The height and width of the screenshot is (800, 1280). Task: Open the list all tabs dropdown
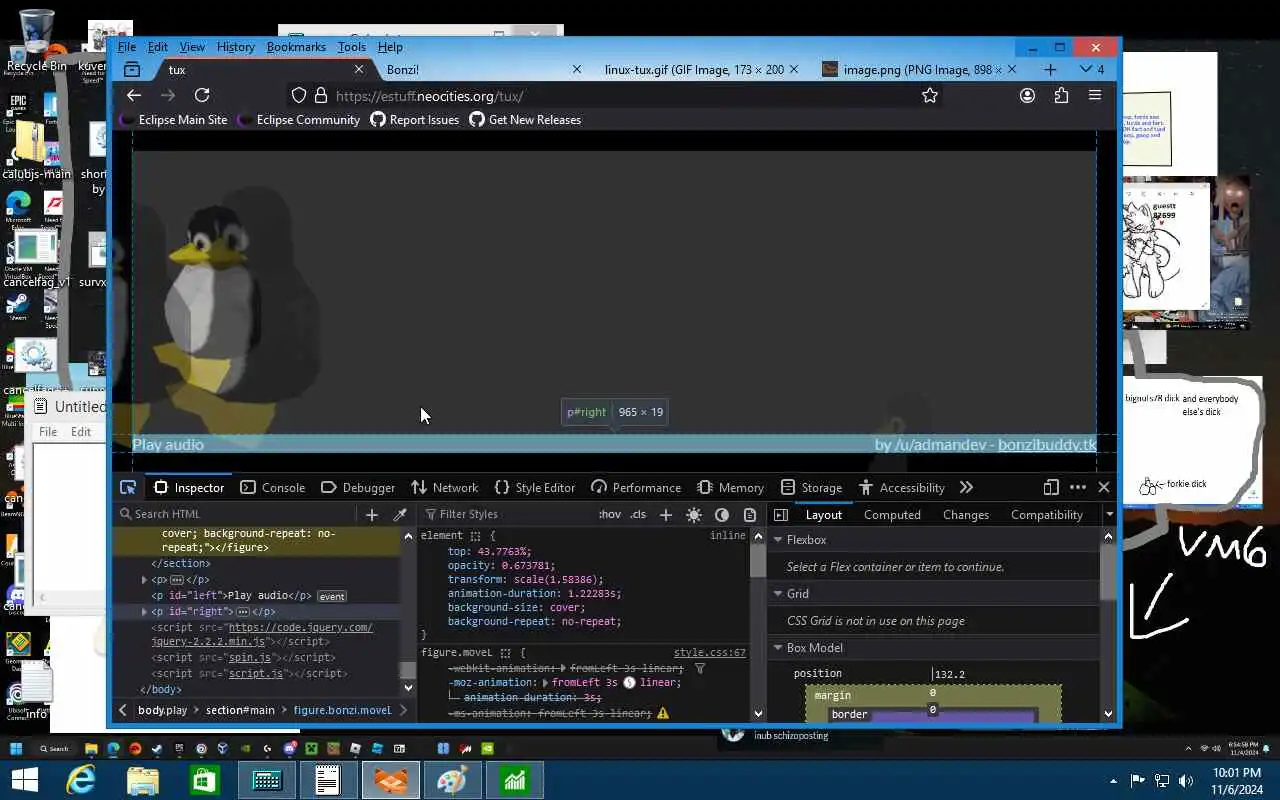pyautogui.click(x=1092, y=69)
